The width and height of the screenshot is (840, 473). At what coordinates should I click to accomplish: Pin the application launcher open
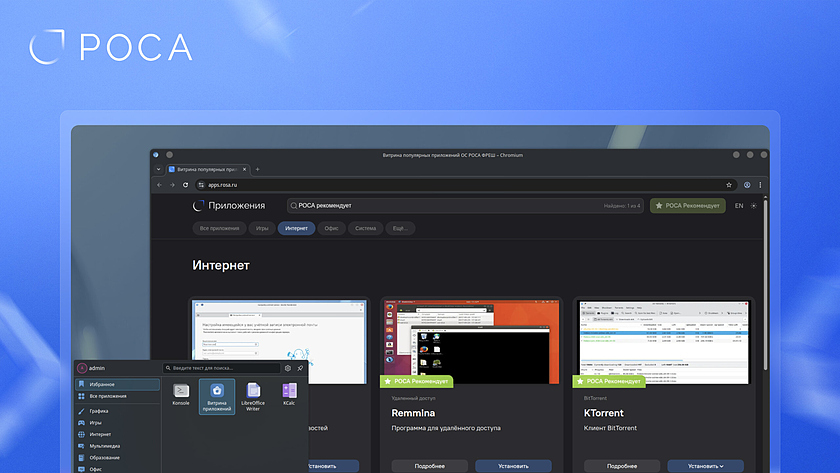pyautogui.click(x=300, y=368)
